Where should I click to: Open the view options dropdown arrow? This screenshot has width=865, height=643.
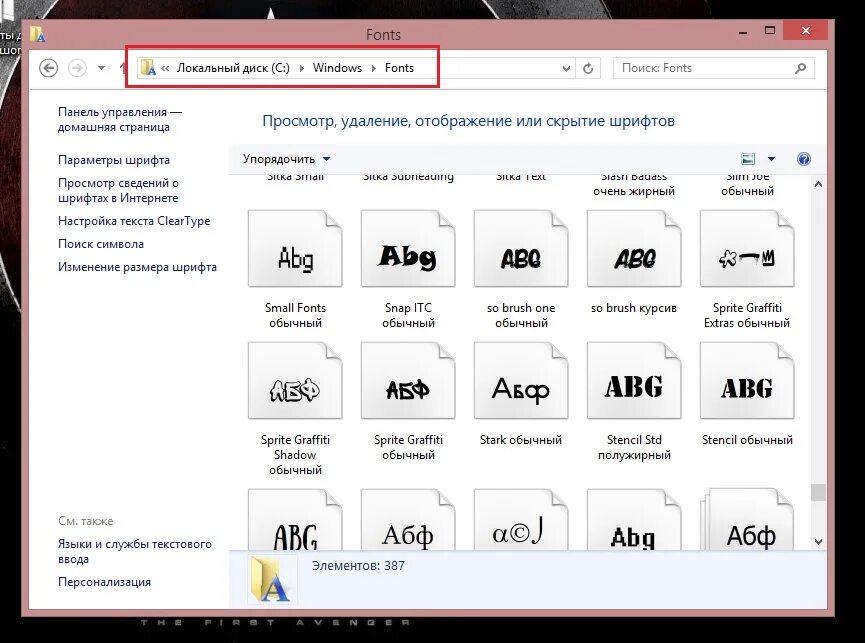771,159
